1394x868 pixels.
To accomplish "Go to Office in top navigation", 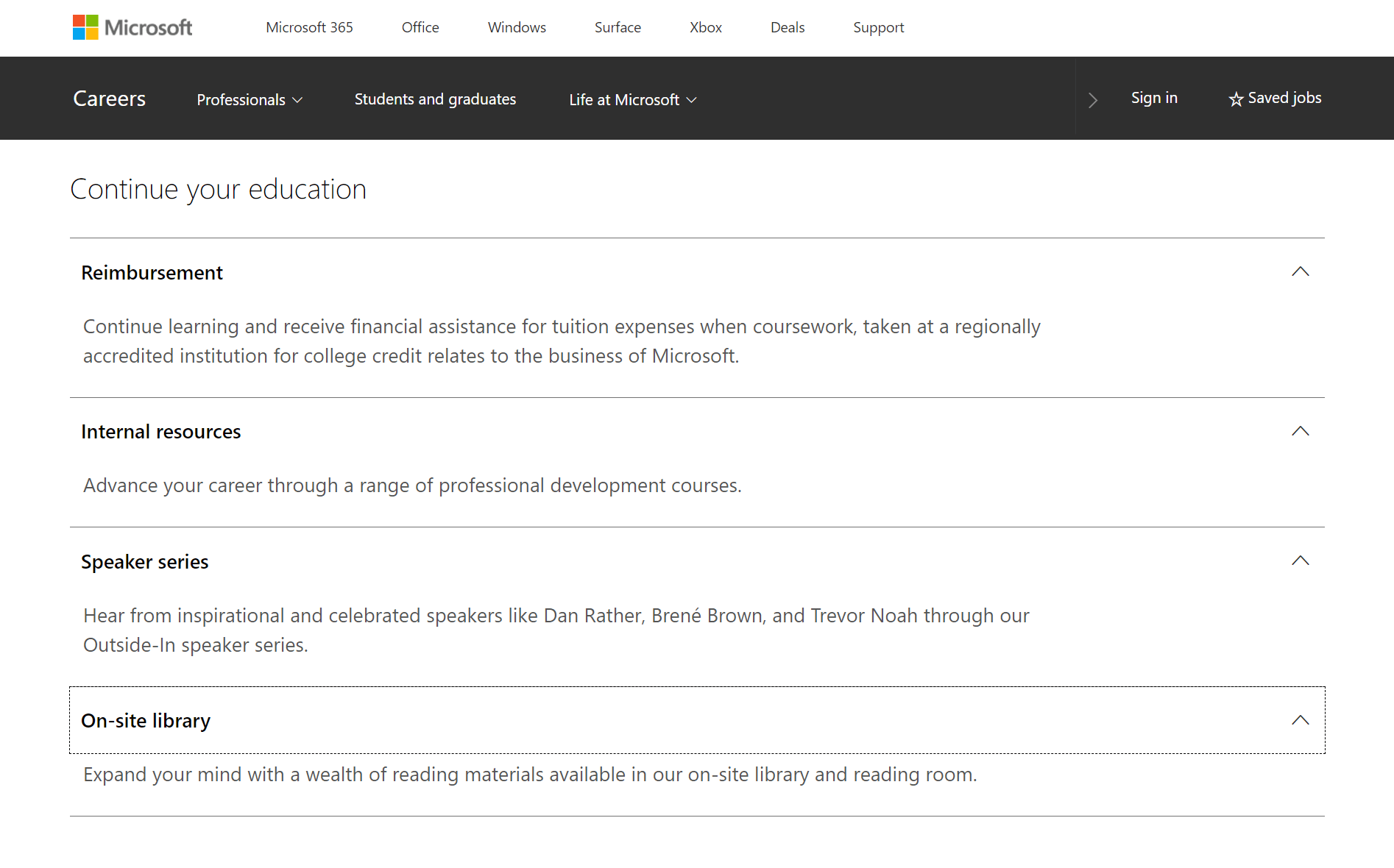I will pyautogui.click(x=420, y=27).
